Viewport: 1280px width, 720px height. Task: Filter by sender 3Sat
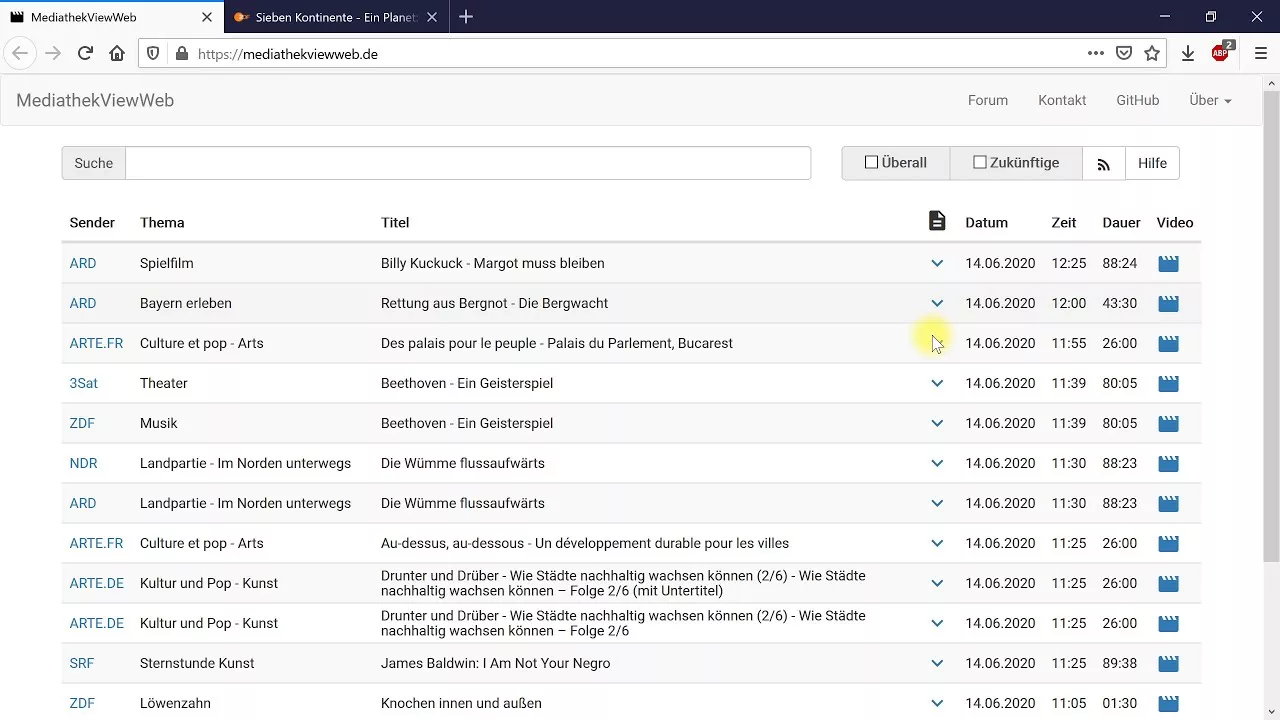[x=84, y=384]
